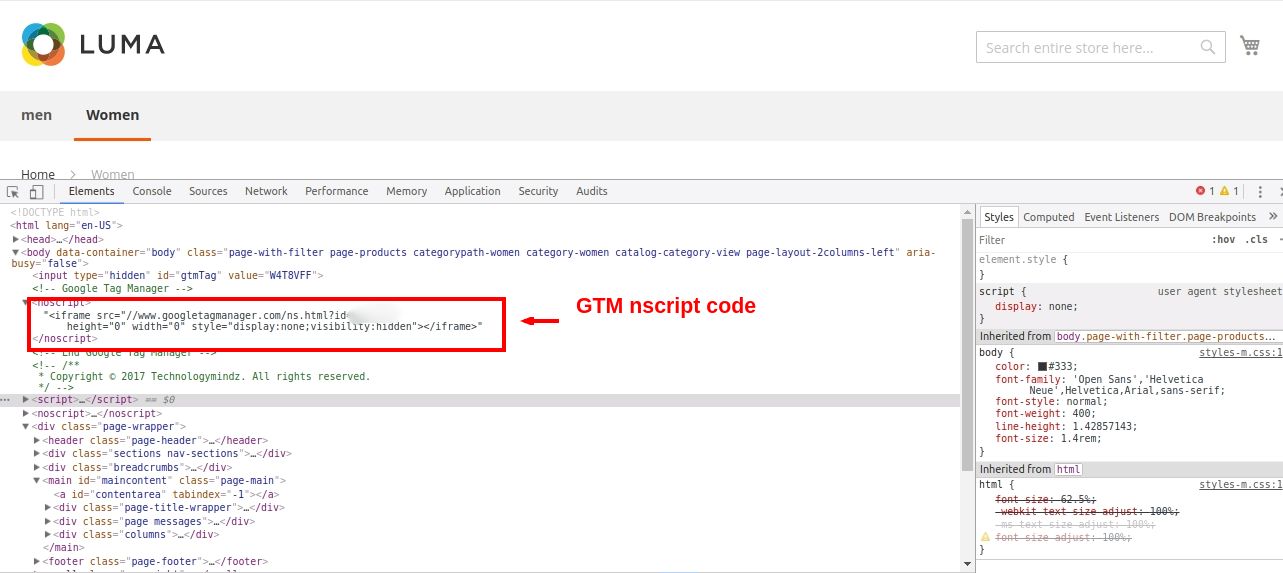Viewport: 1283px width, 573px height.
Task: Open the DOM Breakpoints pane tab
Action: [x=1212, y=217]
